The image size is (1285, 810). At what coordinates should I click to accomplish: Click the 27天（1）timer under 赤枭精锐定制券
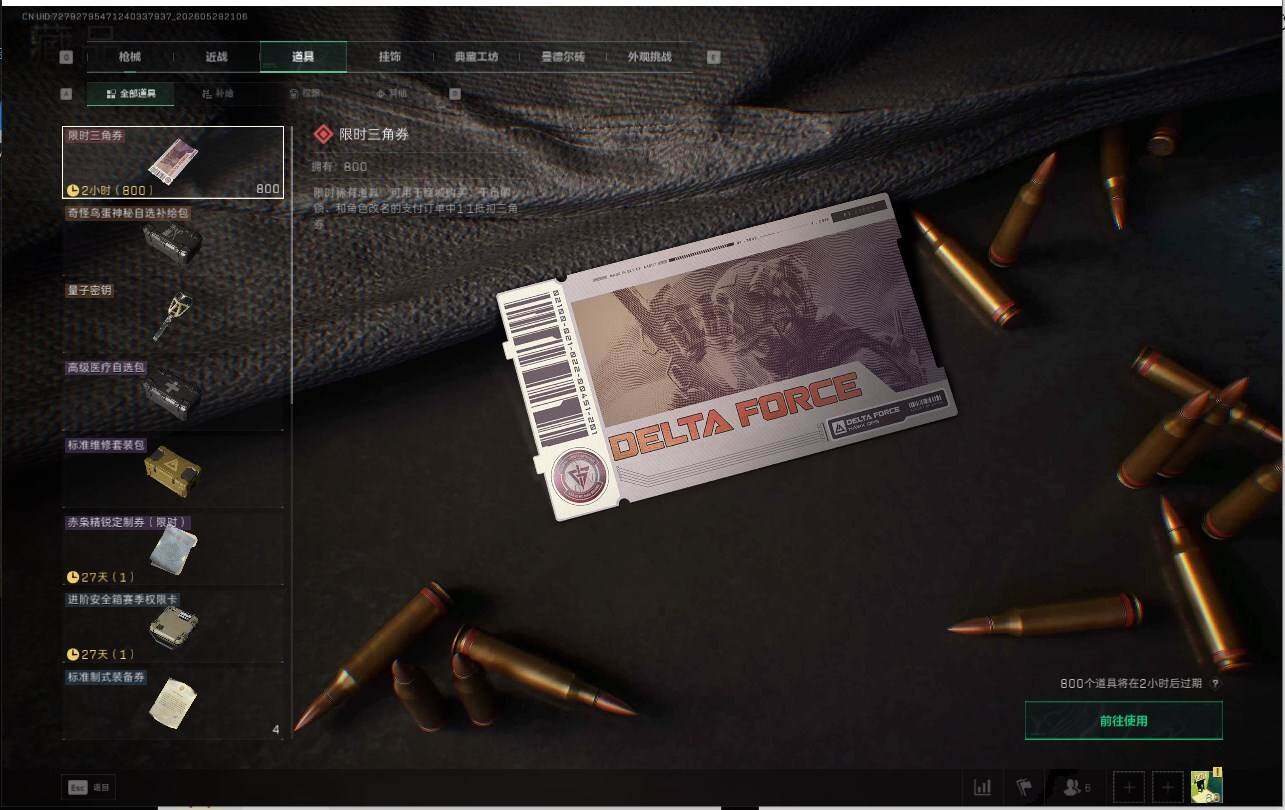pos(100,577)
